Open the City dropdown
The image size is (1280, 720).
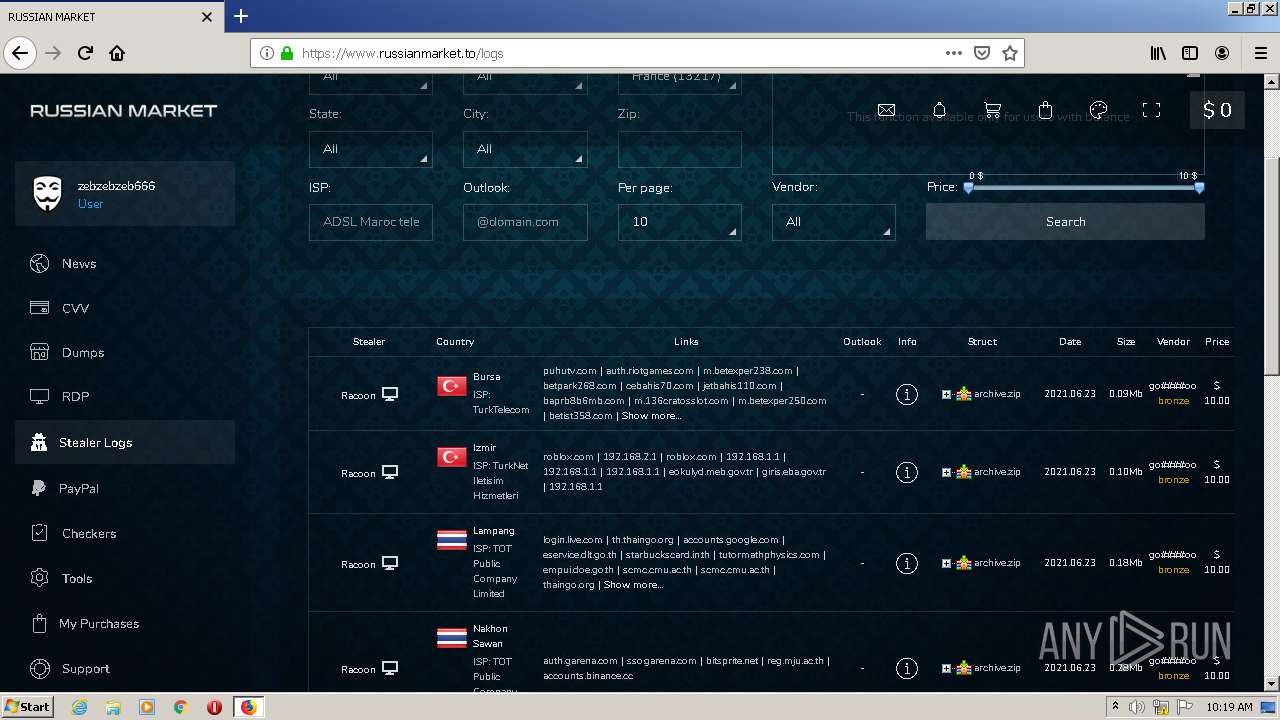(525, 149)
